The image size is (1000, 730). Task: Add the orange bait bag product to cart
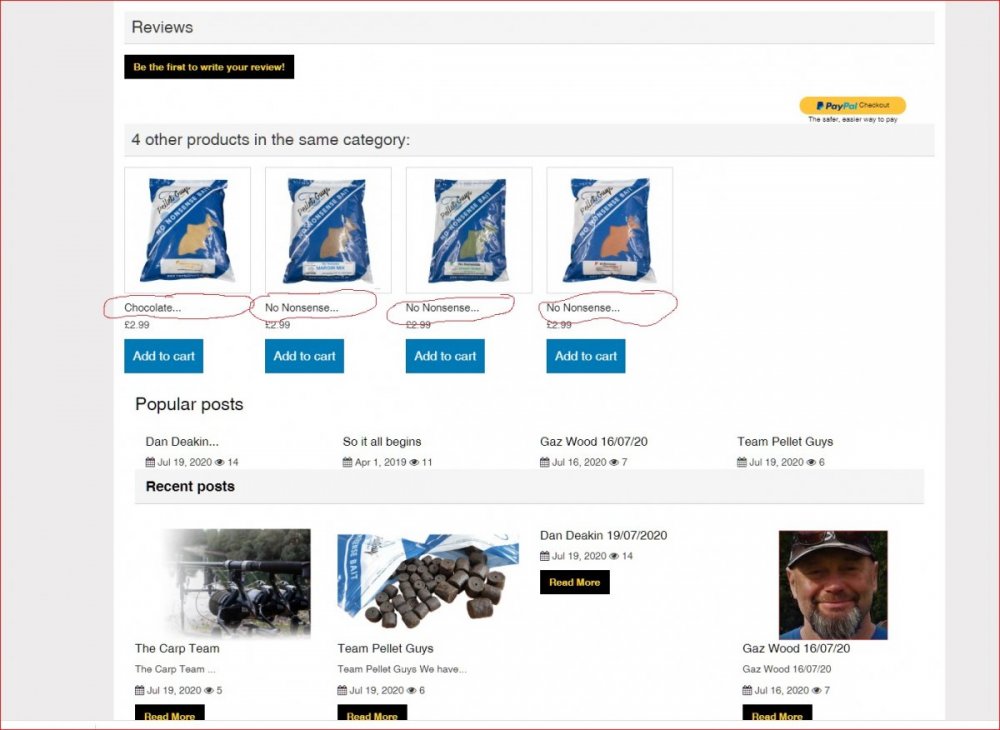pos(586,356)
